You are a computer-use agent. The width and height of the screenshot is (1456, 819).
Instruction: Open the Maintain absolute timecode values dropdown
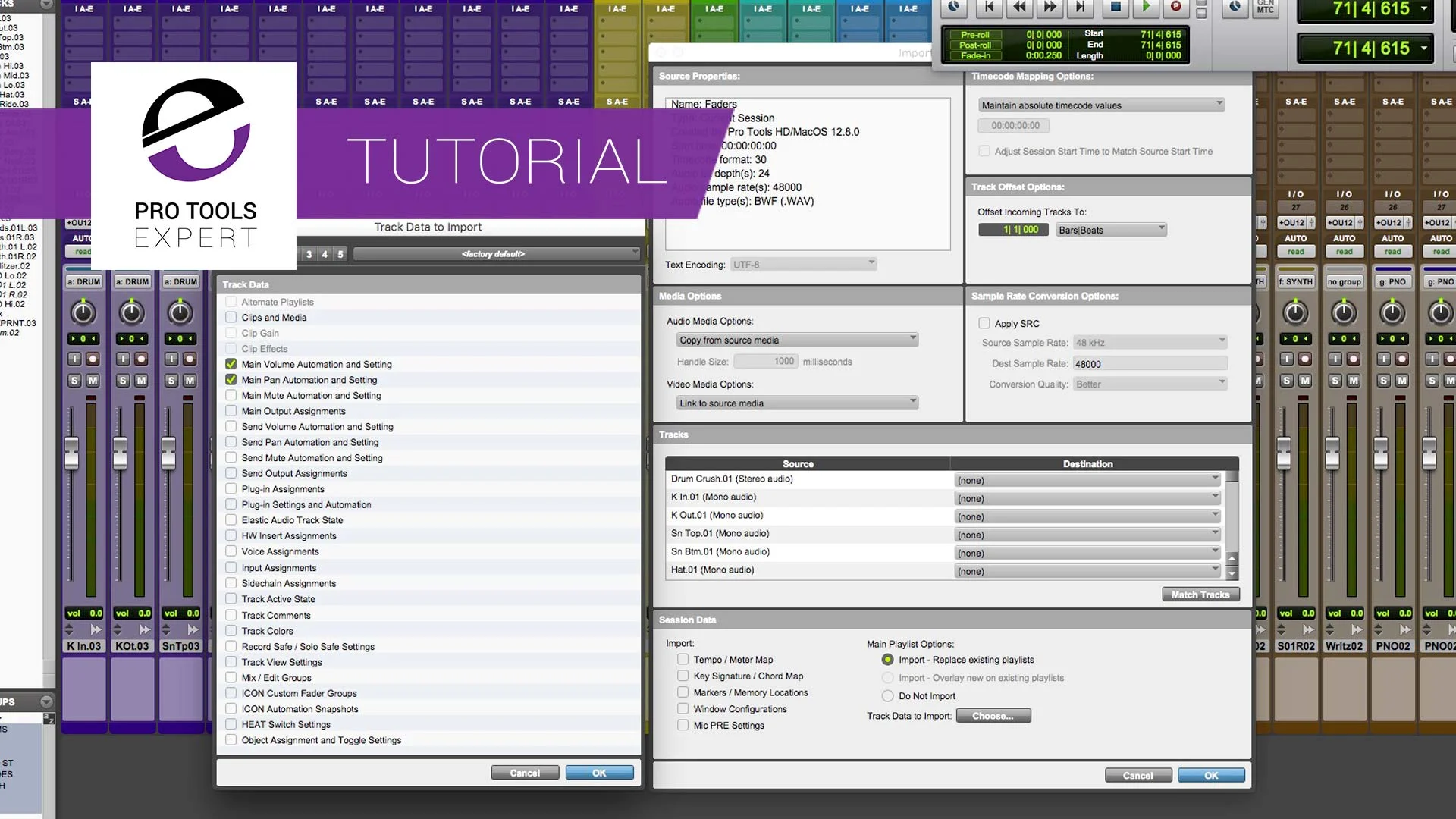(x=1101, y=104)
